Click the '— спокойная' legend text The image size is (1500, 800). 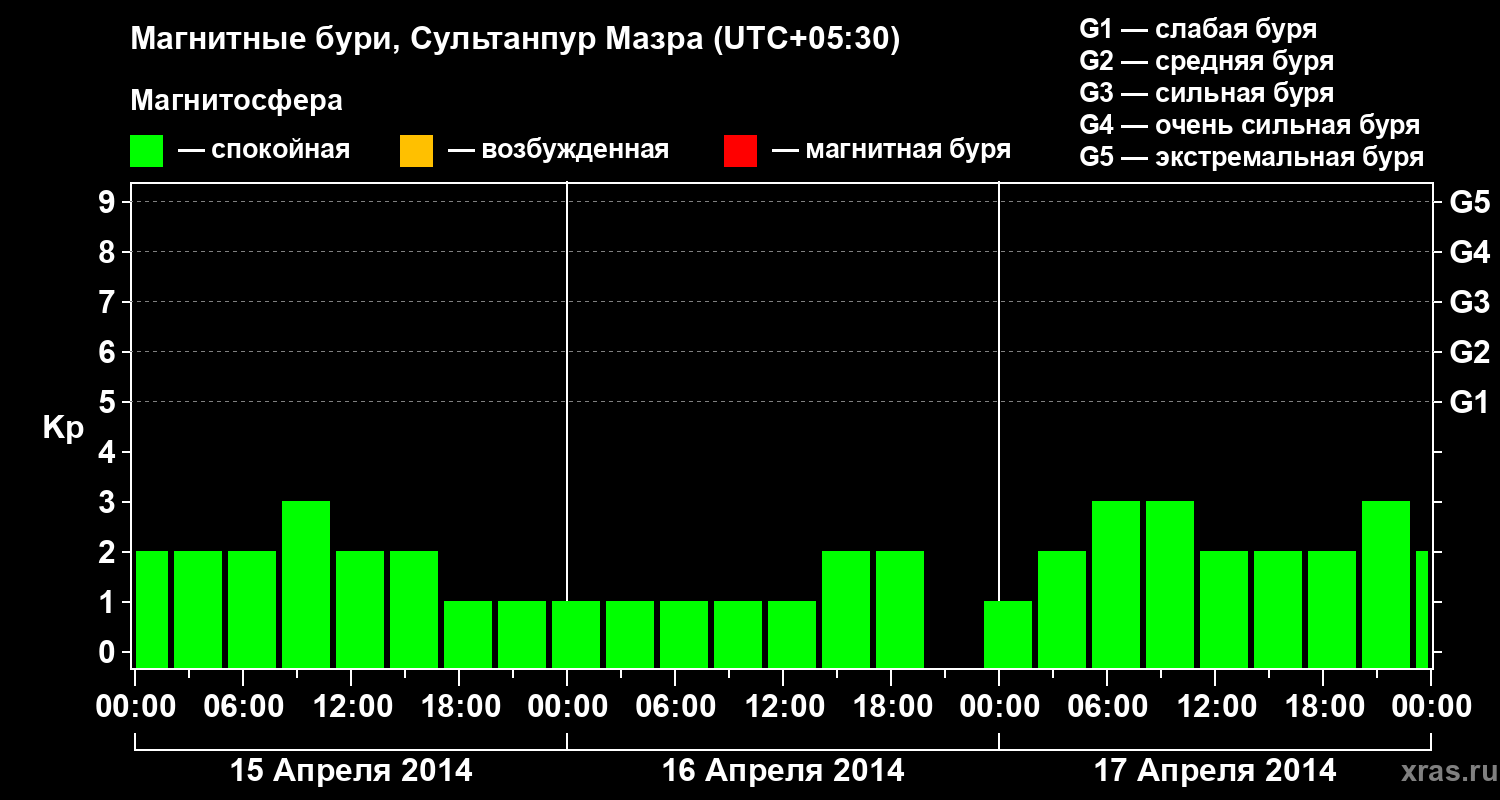pyautogui.click(x=264, y=151)
